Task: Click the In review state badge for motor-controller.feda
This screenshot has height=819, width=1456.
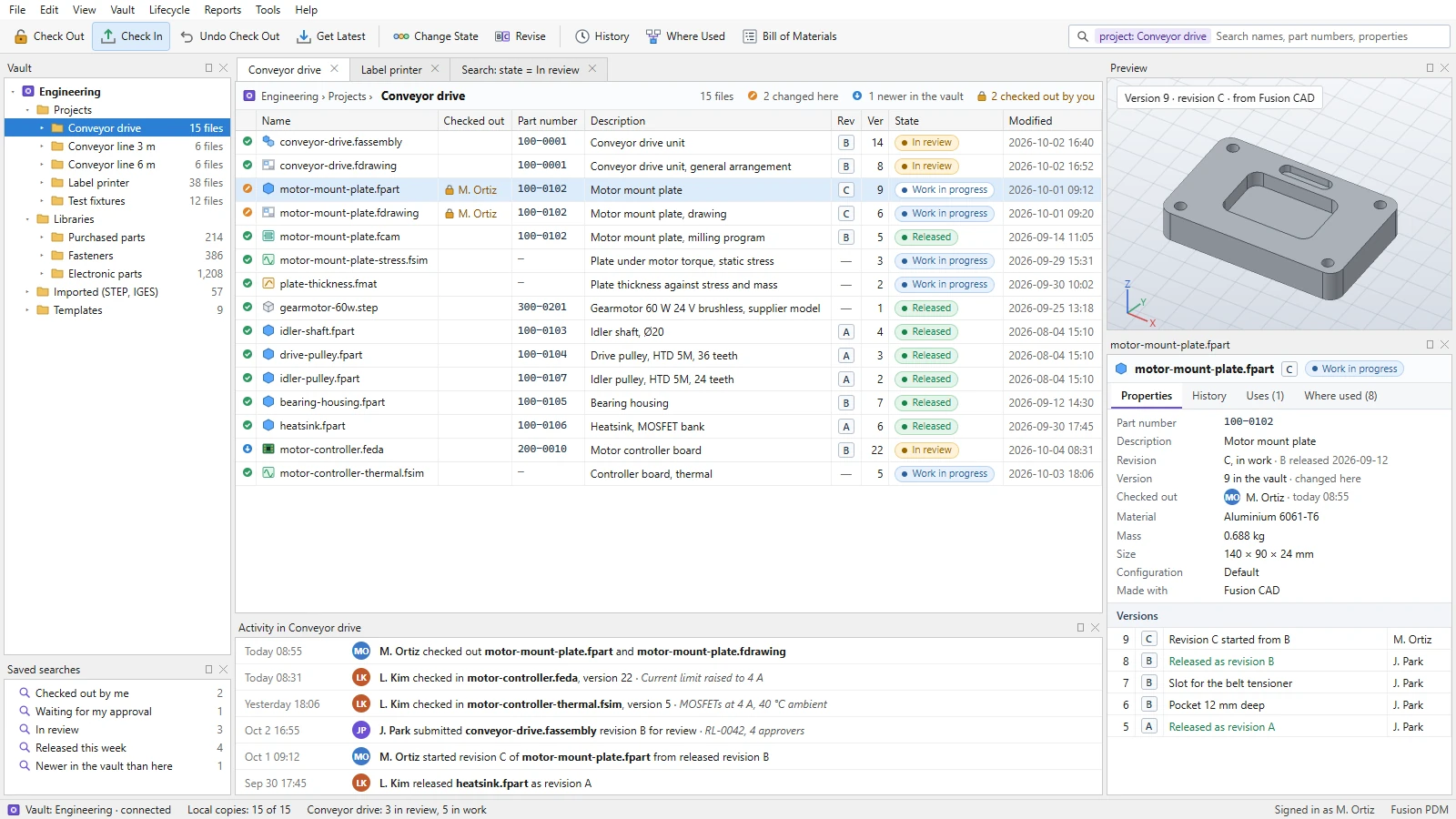Action: [926, 450]
